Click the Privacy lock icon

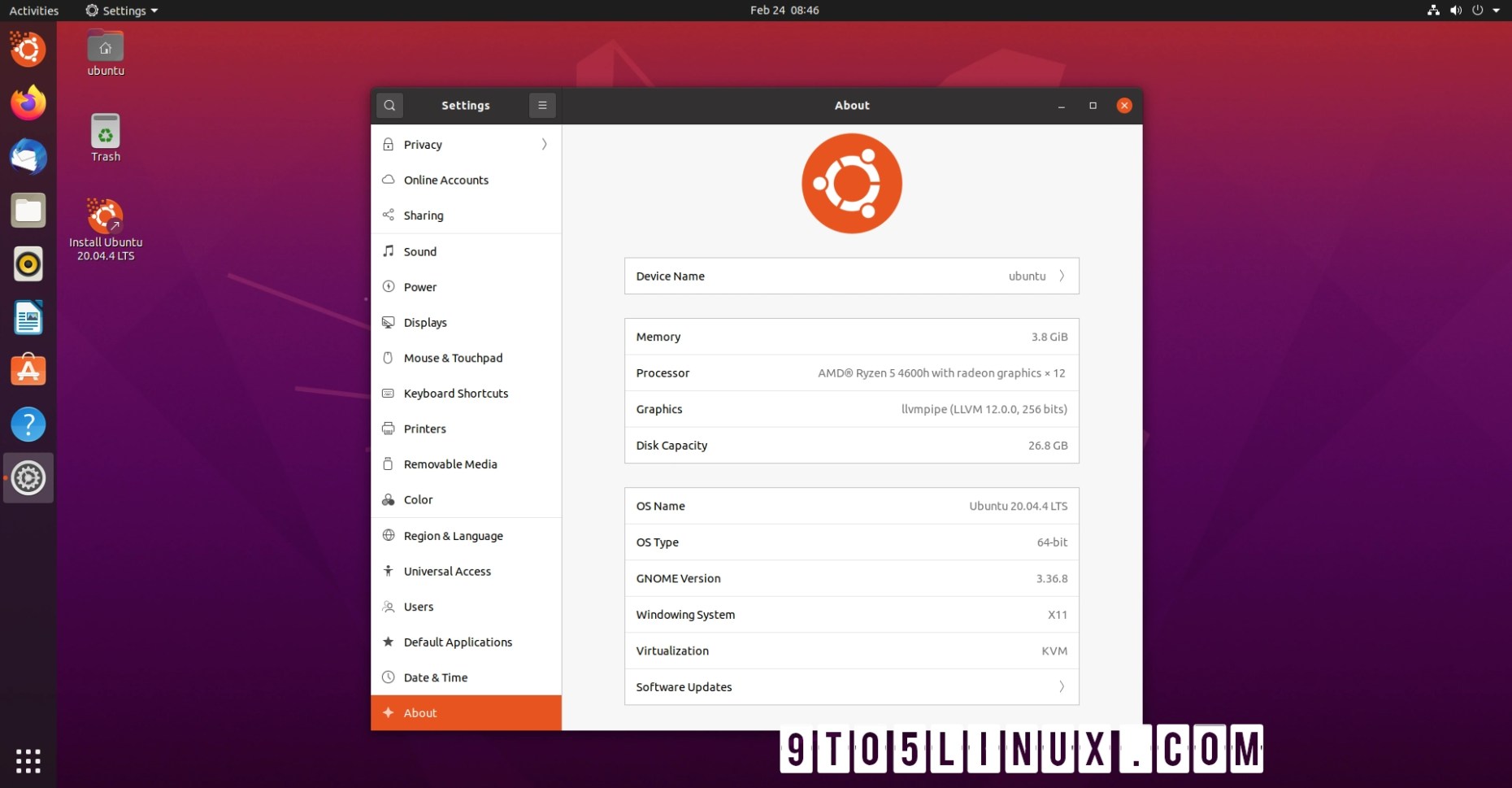click(x=389, y=144)
